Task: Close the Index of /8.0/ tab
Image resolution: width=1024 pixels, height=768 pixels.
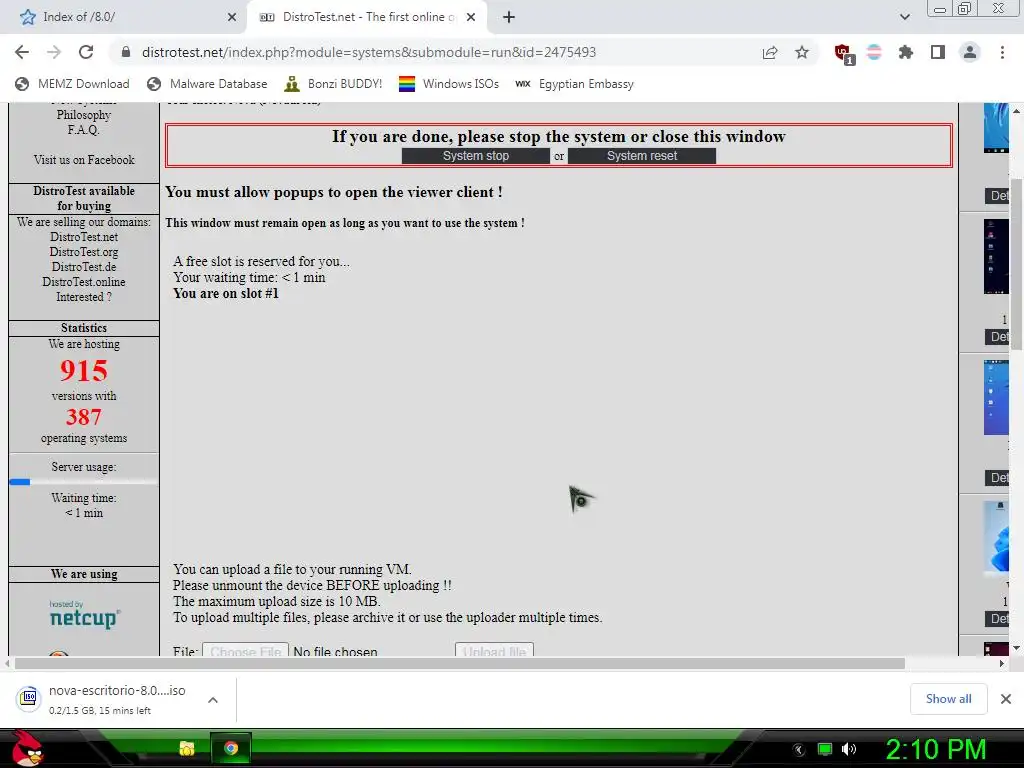Action: tap(232, 17)
